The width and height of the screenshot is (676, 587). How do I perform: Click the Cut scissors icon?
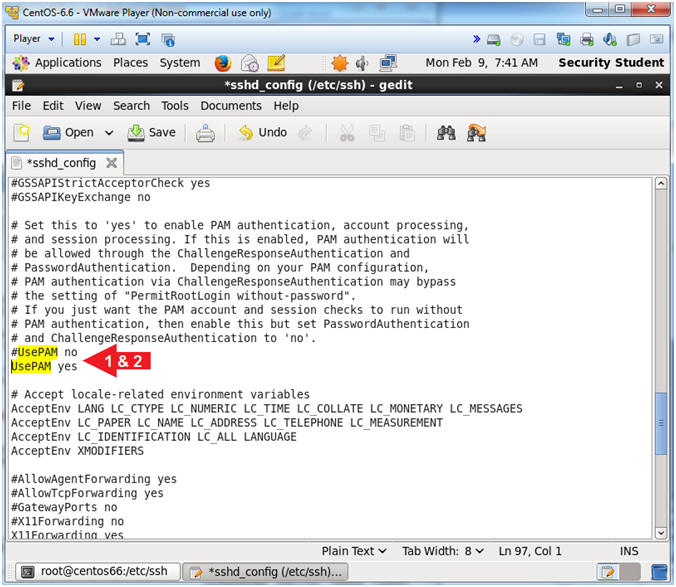pos(347,133)
